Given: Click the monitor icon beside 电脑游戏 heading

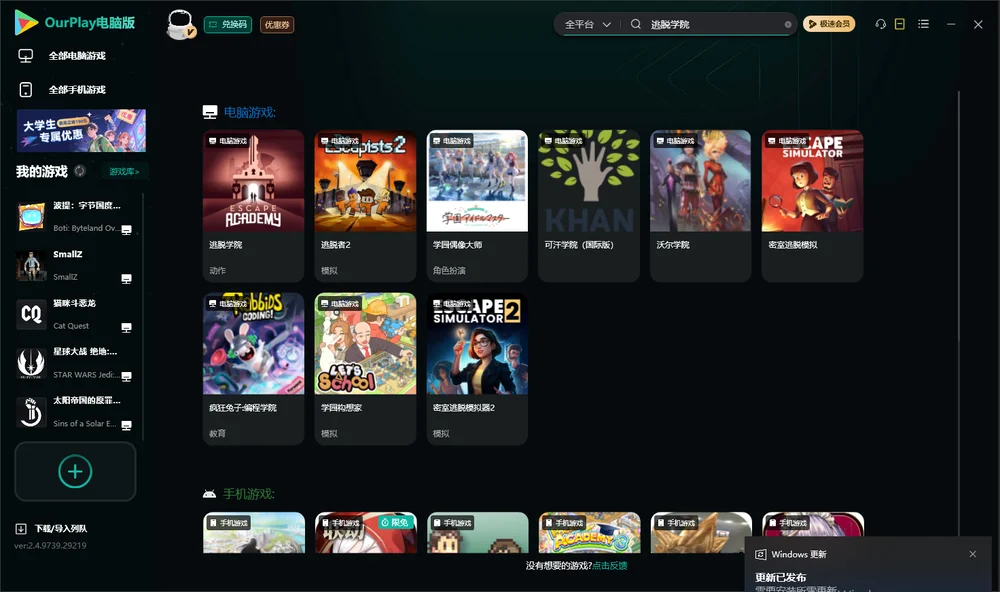Looking at the screenshot, I should pos(210,112).
